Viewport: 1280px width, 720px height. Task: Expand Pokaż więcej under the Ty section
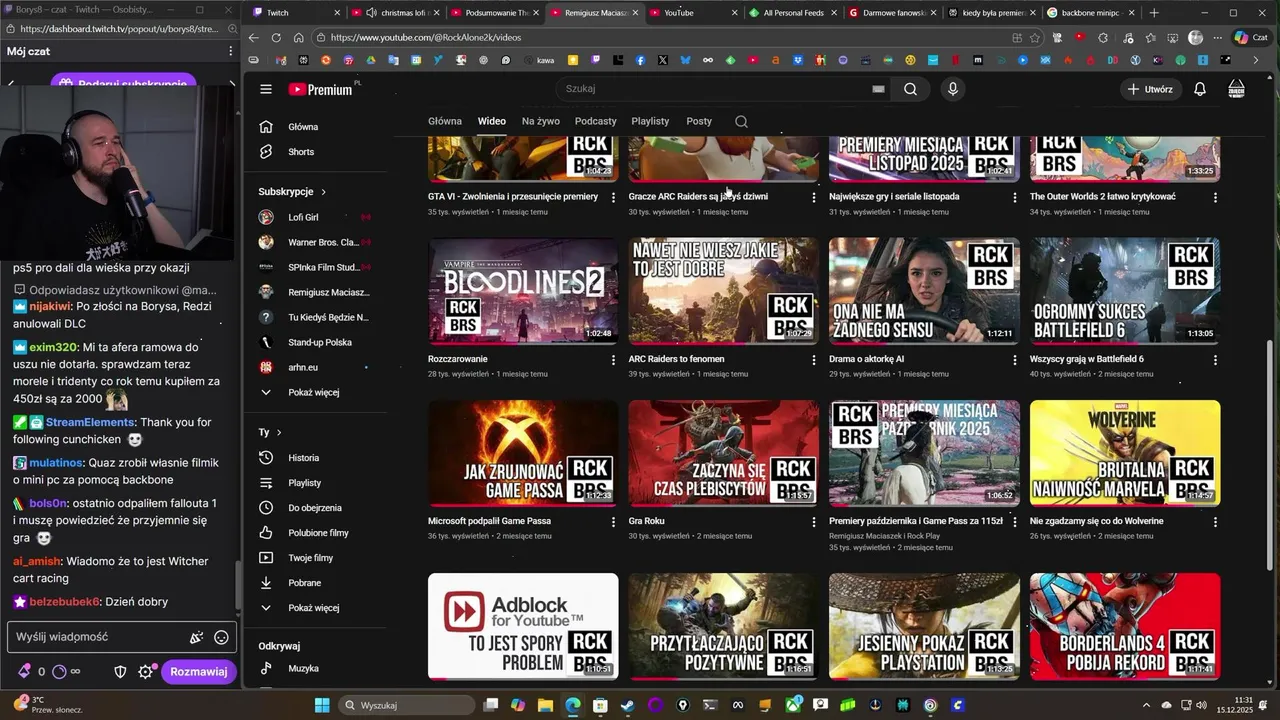tap(314, 608)
